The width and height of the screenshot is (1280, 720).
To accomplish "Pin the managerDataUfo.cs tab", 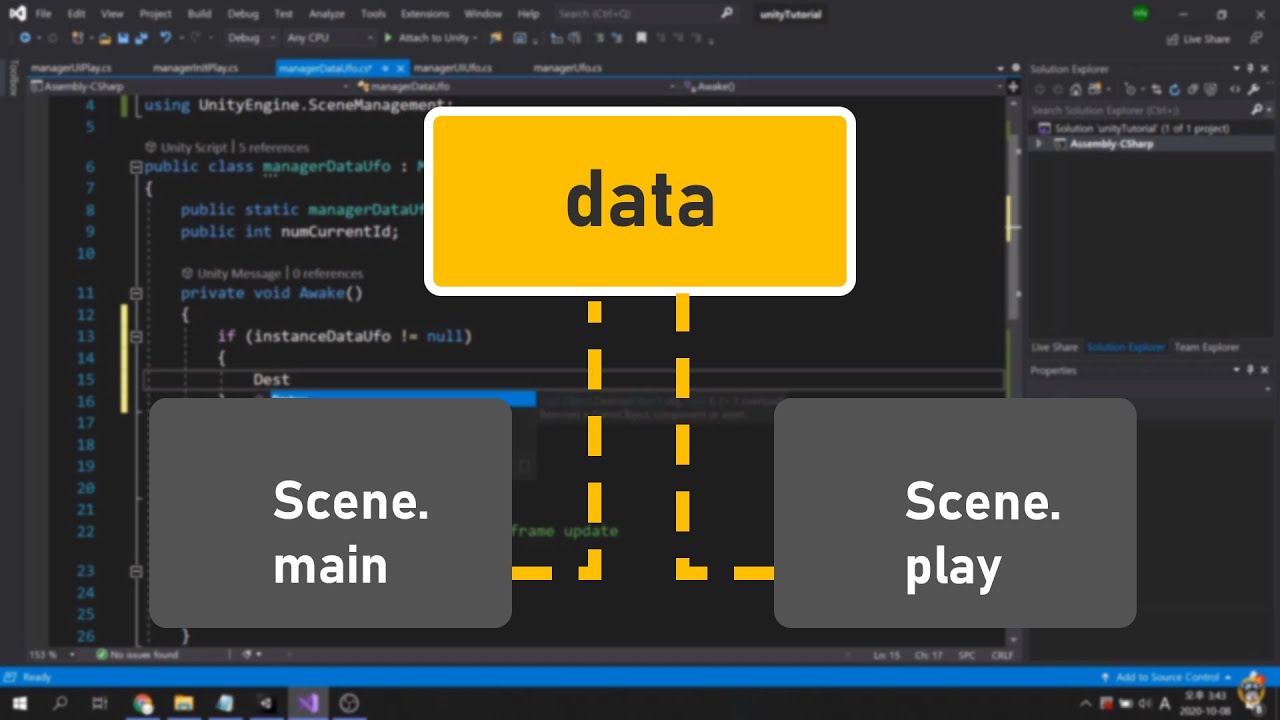I will coord(385,68).
